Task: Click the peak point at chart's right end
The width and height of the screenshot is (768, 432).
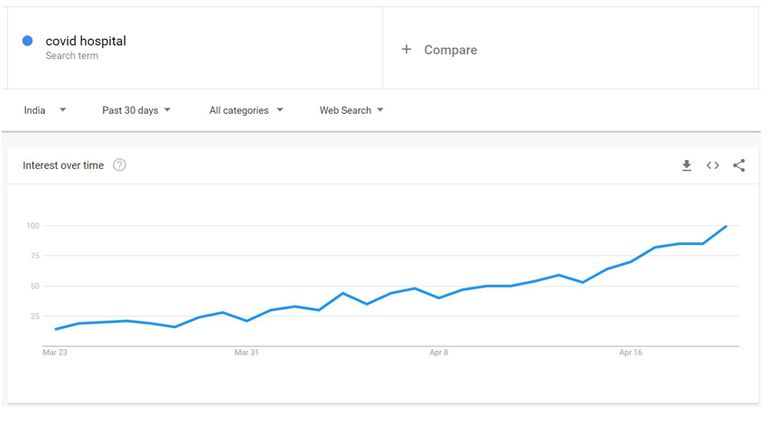Action: point(726,226)
